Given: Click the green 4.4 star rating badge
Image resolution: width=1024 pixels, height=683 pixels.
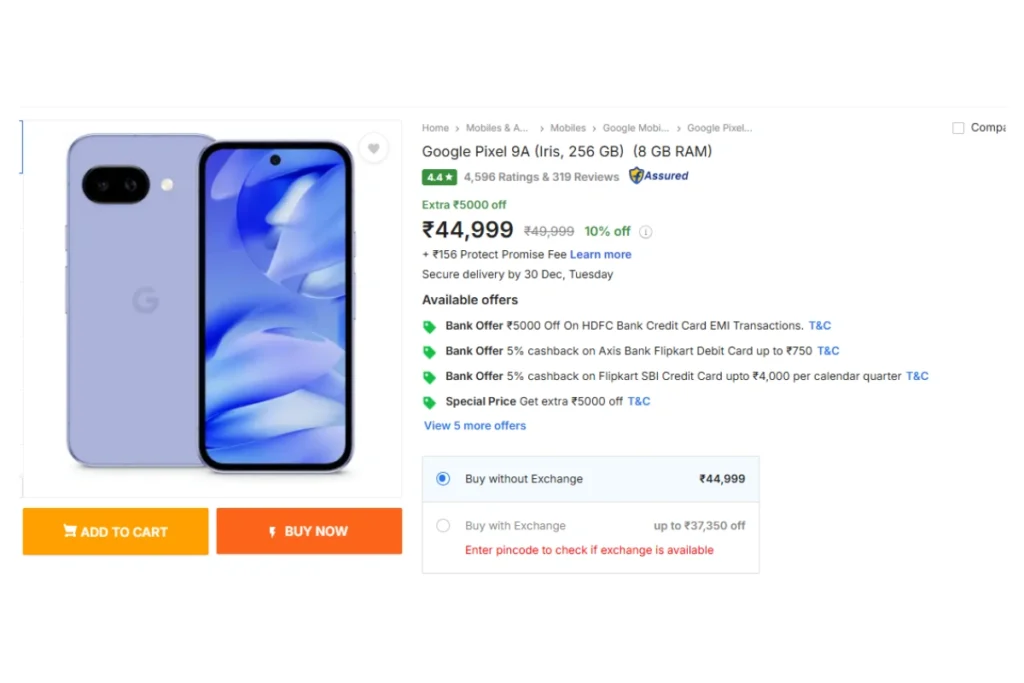Looking at the screenshot, I should coord(440,177).
